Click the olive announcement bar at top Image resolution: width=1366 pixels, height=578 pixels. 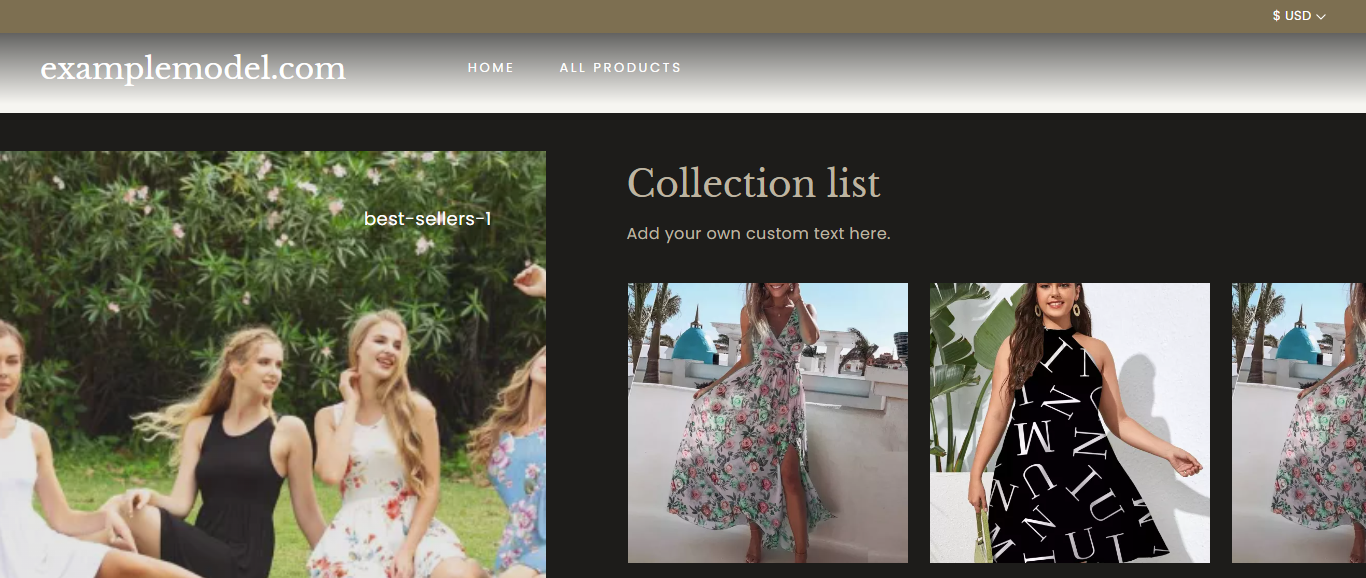point(600,16)
